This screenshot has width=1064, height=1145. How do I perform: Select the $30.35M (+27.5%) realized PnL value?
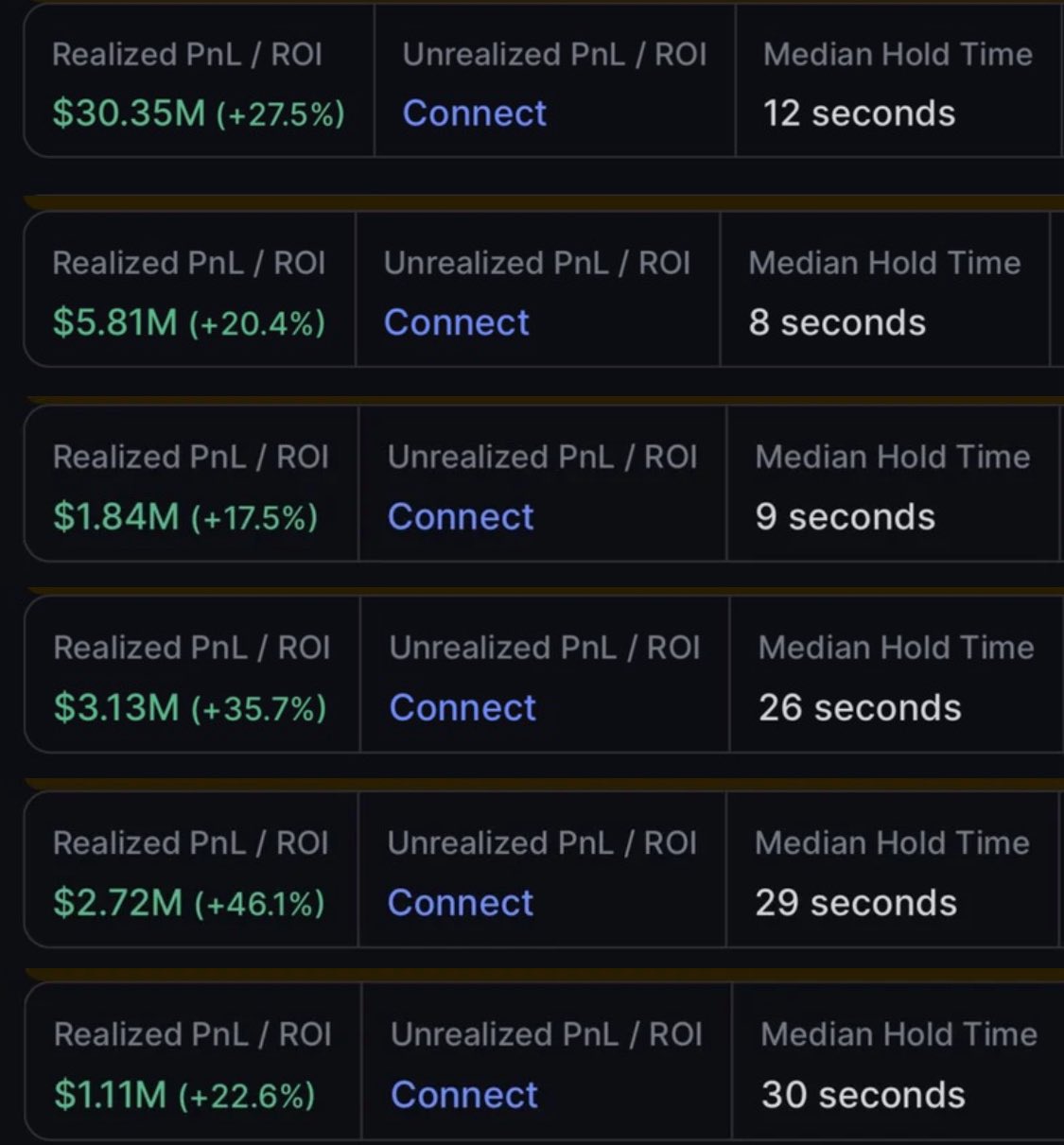click(x=199, y=113)
